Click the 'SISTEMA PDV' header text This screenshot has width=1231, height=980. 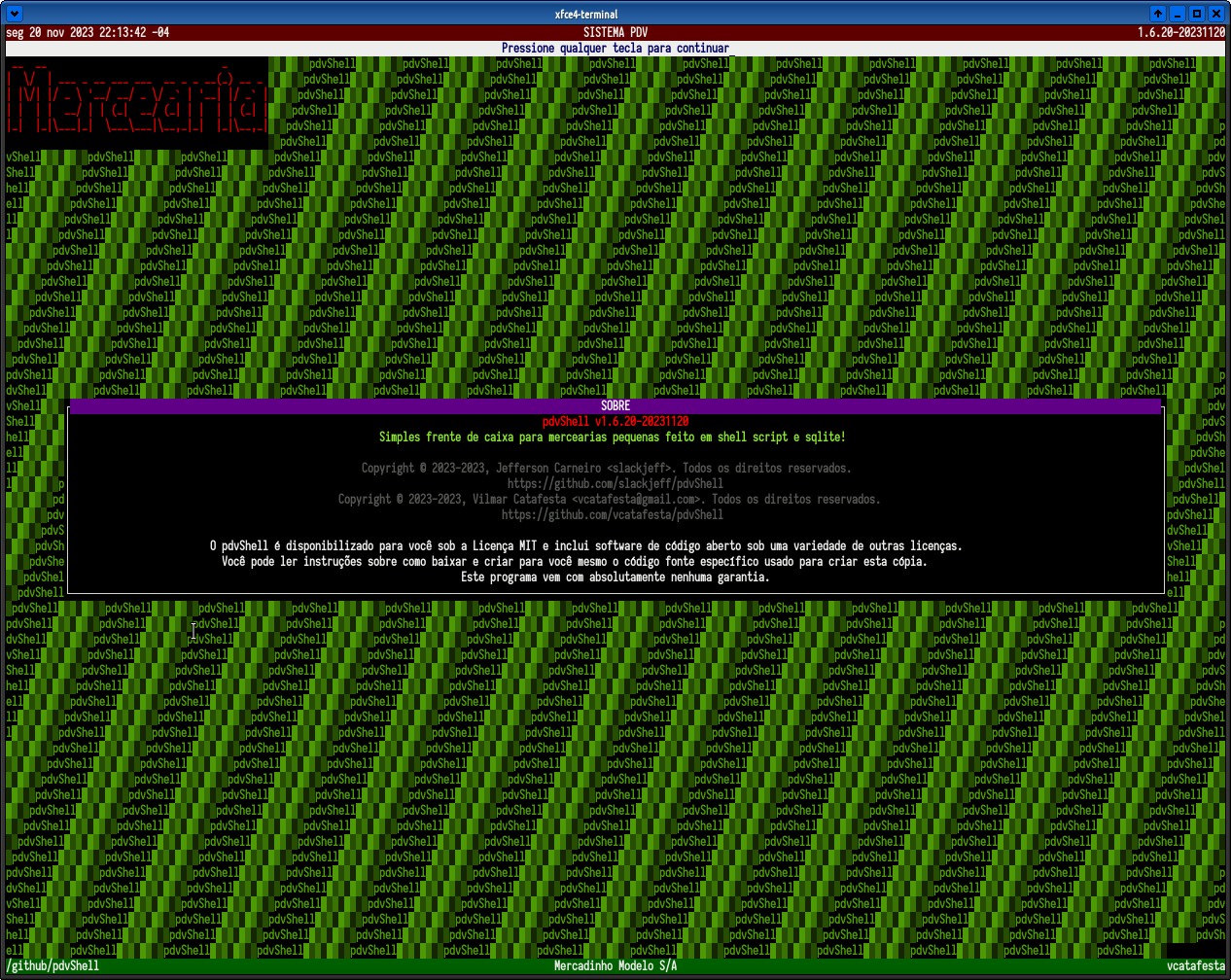tap(615, 32)
